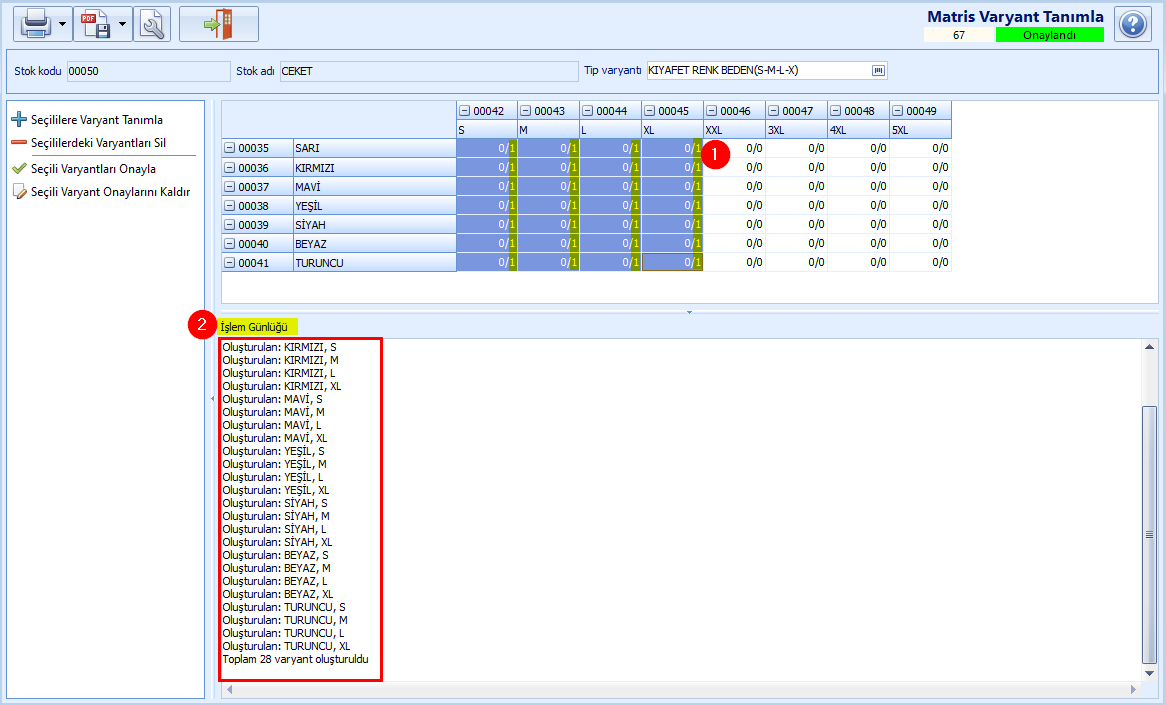The height and width of the screenshot is (705, 1166).
Task: Select Seçililere Varyant Tanımla
Action: pos(97,120)
